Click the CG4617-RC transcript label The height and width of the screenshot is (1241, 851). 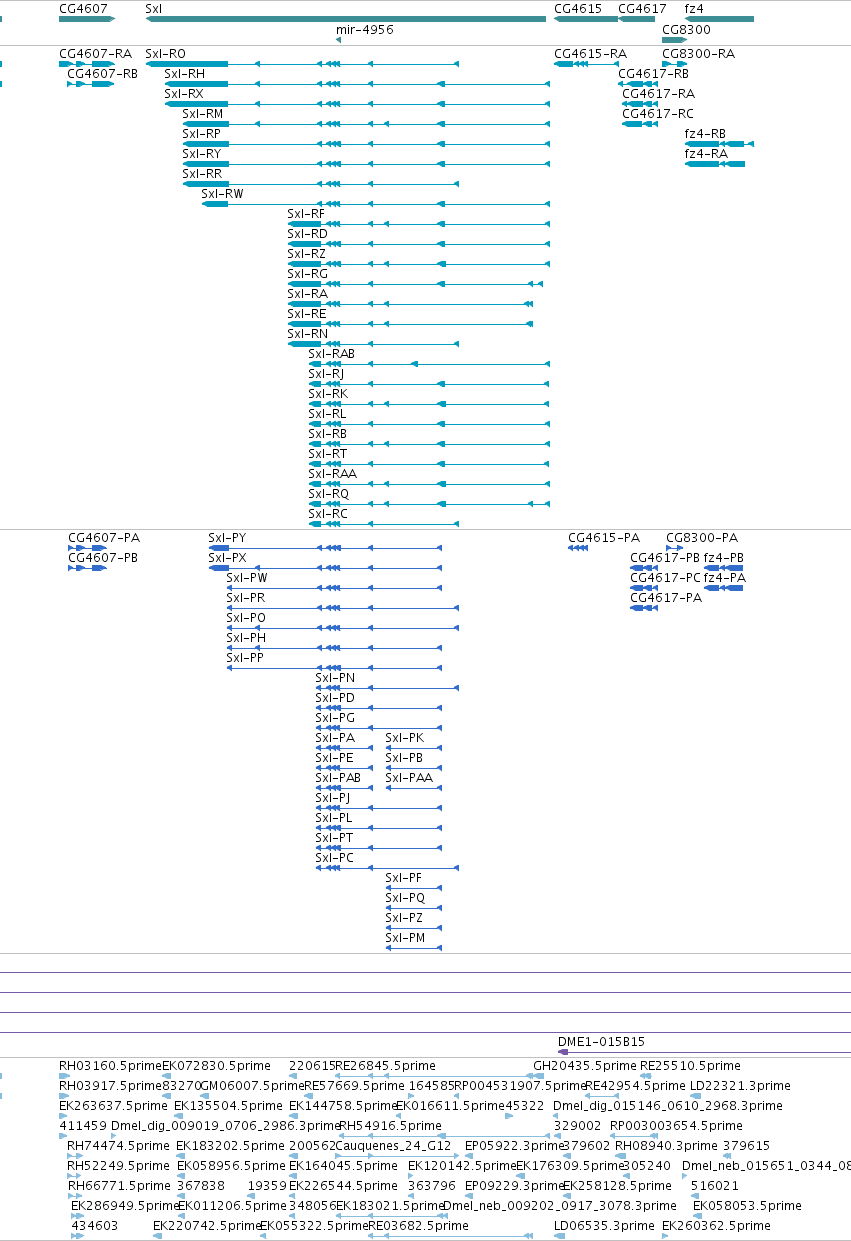[658, 113]
